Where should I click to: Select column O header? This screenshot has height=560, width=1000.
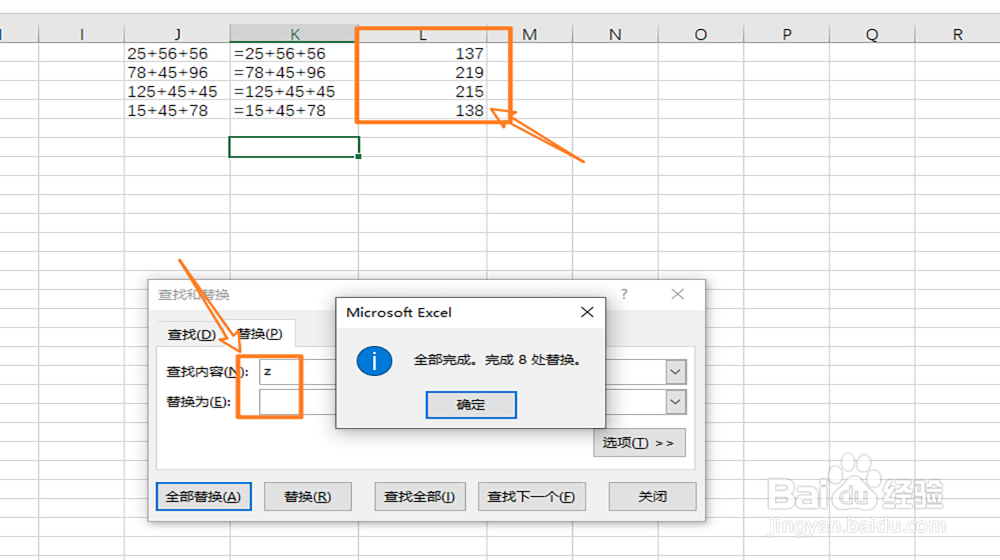pos(700,34)
